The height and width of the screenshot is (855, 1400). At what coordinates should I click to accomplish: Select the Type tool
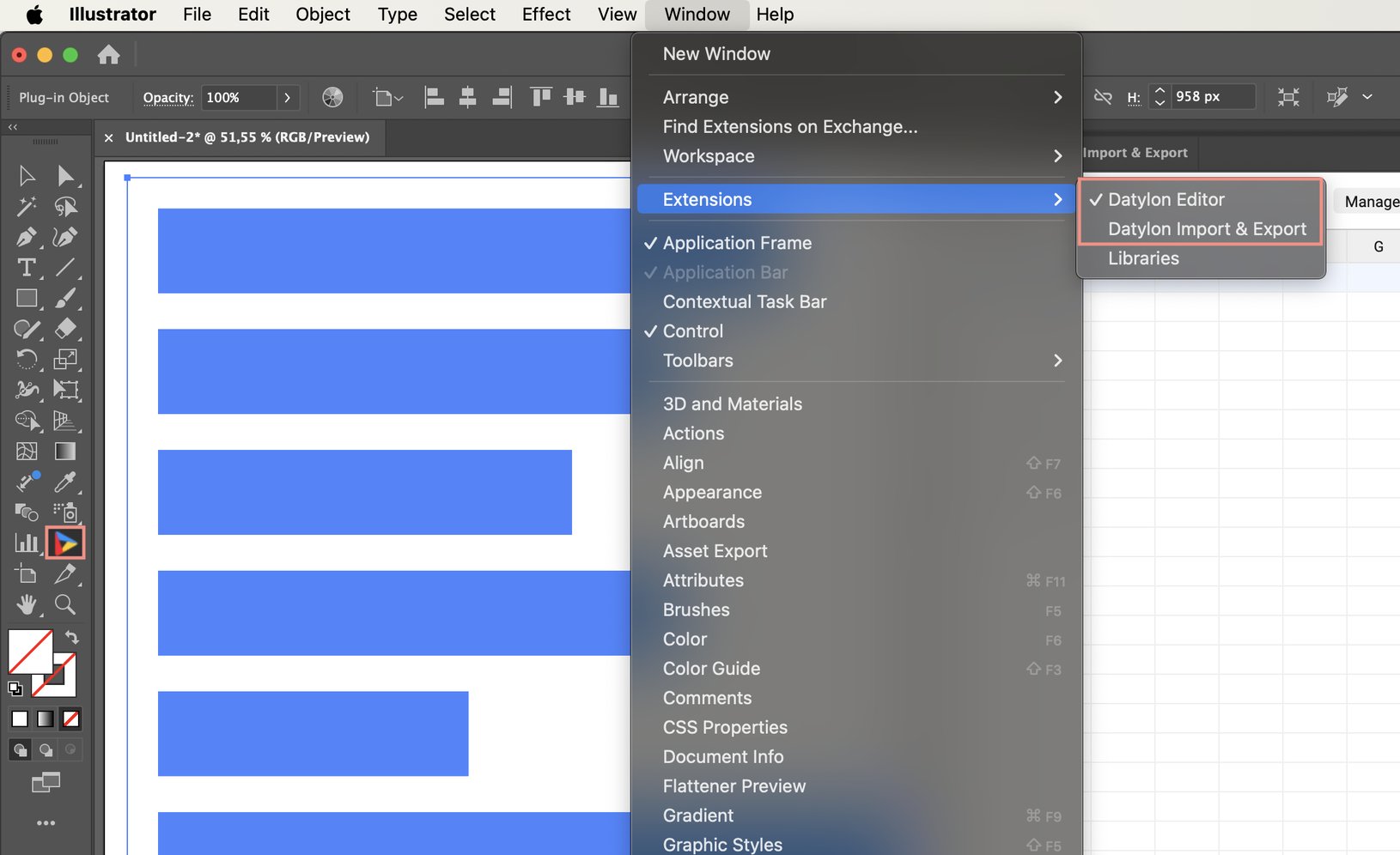(x=27, y=268)
